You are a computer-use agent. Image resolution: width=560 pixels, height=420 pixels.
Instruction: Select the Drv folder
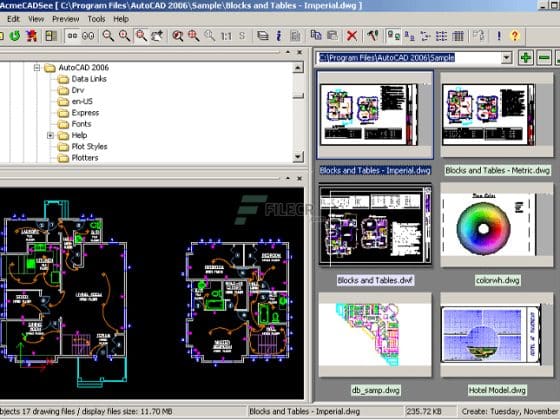tap(78, 90)
